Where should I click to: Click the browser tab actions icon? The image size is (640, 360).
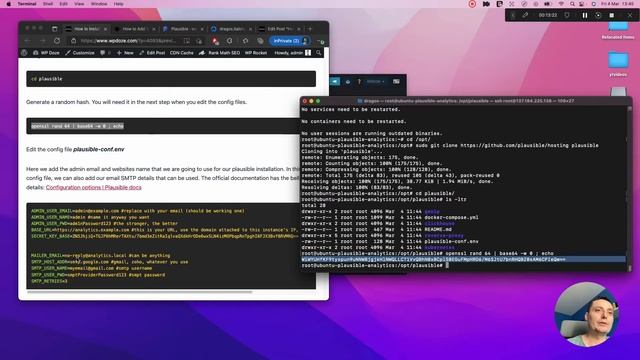pyautogui.click(x=54, y=29)
